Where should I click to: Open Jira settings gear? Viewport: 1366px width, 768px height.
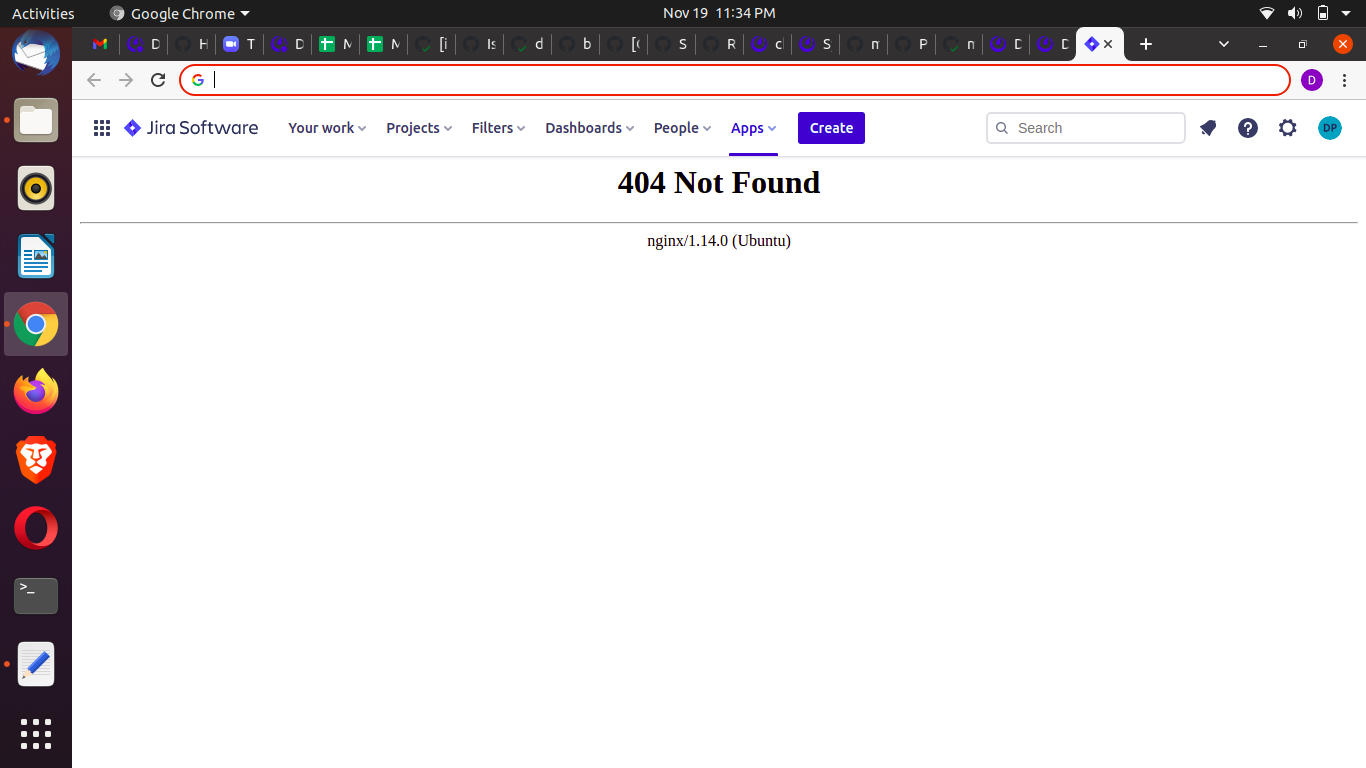(1288, 128)
